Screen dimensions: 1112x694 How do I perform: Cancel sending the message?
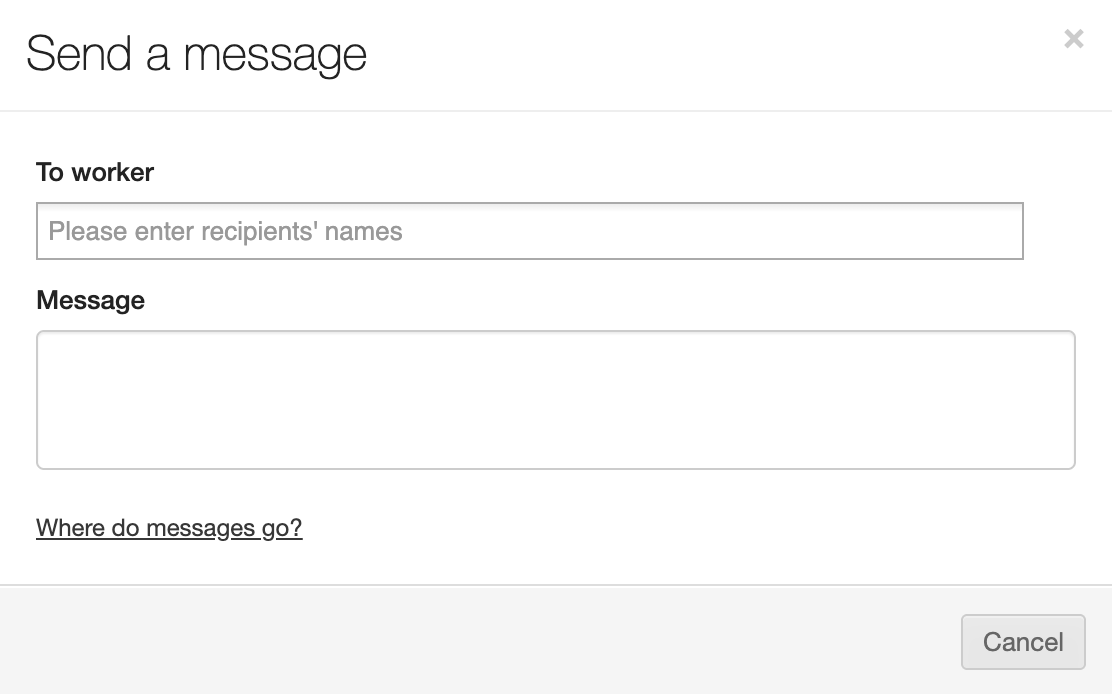1022,641
